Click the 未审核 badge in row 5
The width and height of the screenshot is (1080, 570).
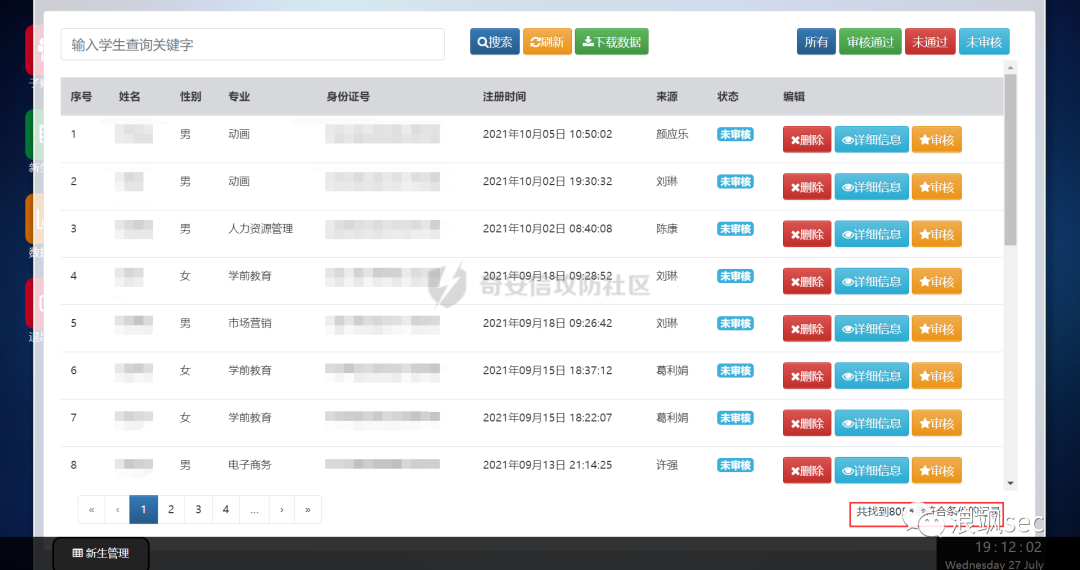(x=735, y=324)
